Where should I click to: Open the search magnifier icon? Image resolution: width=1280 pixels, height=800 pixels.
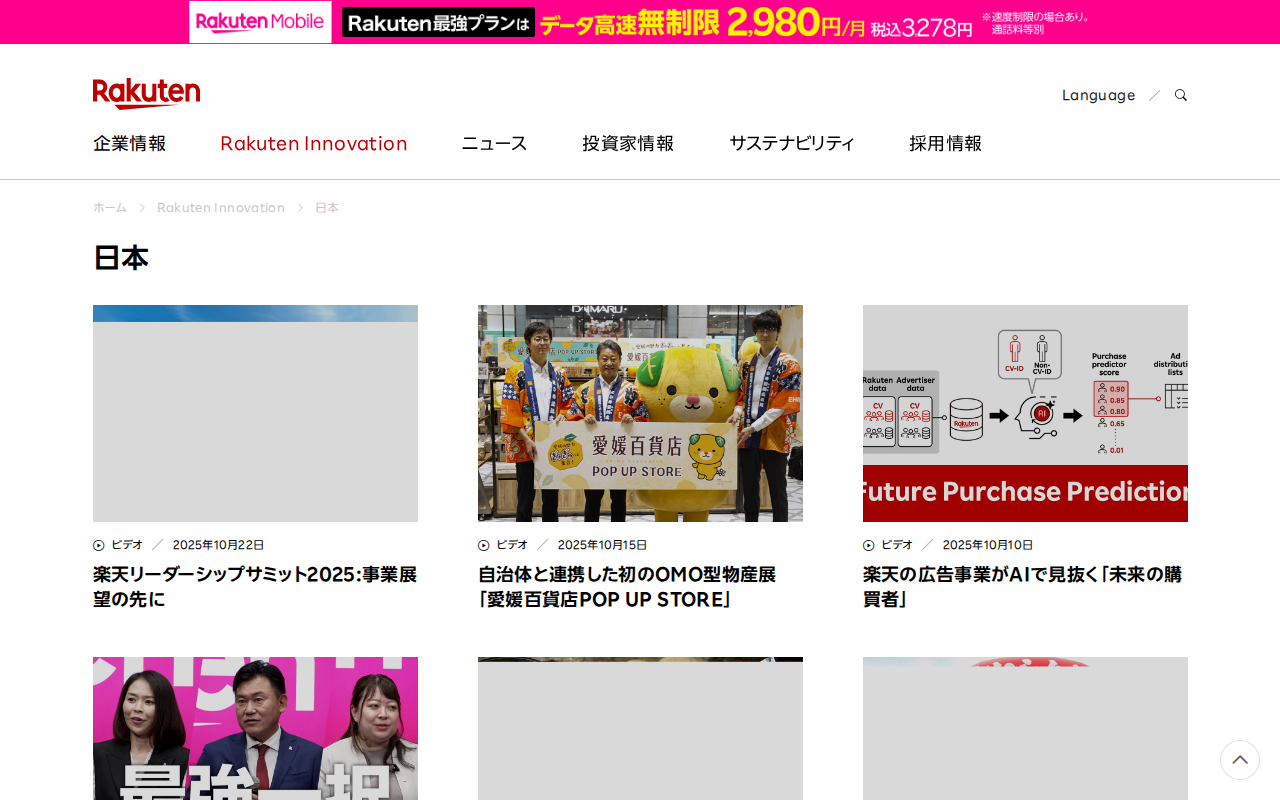point(1181,95)
